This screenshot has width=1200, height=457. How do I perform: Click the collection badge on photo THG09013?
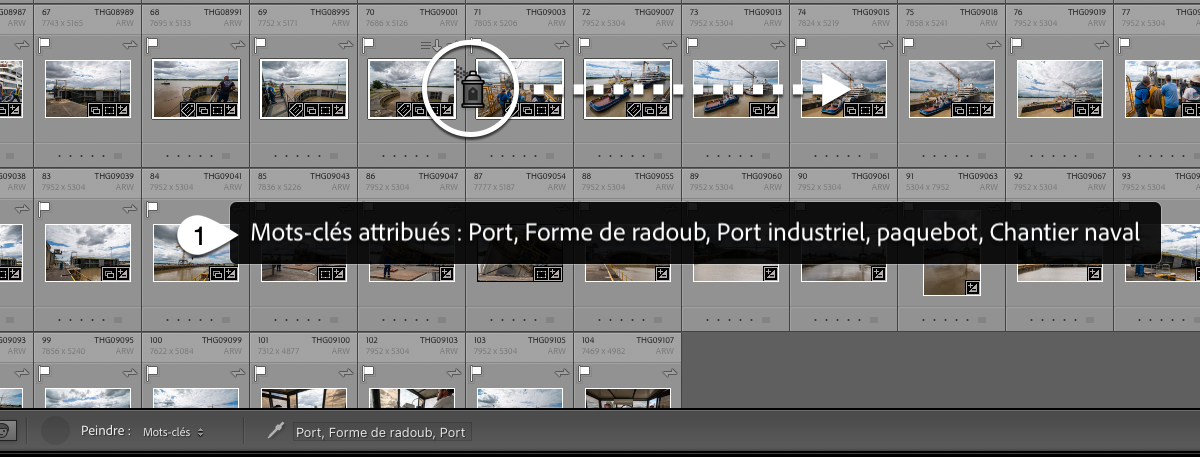(x=757, y=109)
